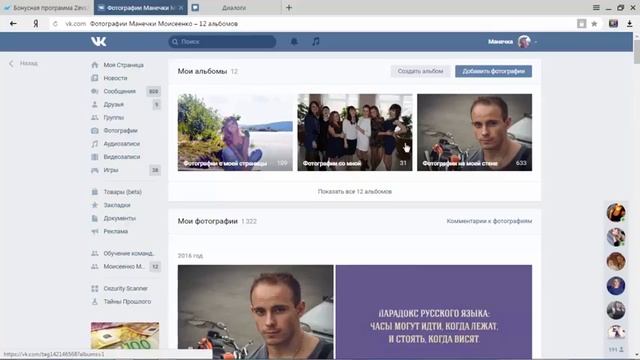Open Группы in sidebar
640x360 pixels.
[x=113, y=117]
